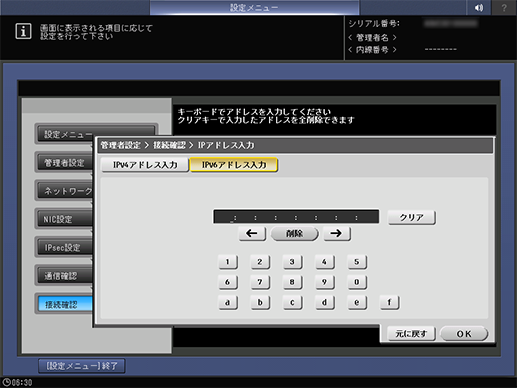The width and height of the screenshot is (517, 388).
Task: Open 通信確認 in left sidebar
Action: coord(65,276)
